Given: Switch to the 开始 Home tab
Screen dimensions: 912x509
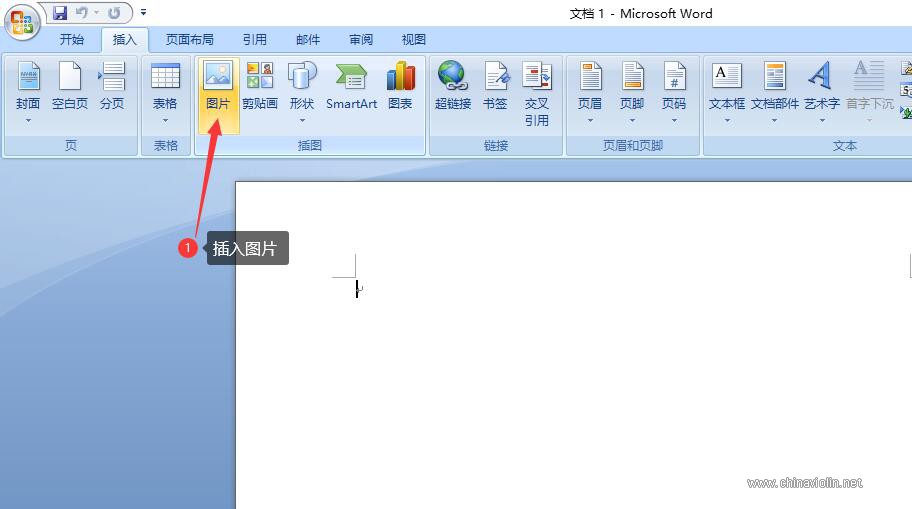Looking at the screenshot, I should point(72,40).
